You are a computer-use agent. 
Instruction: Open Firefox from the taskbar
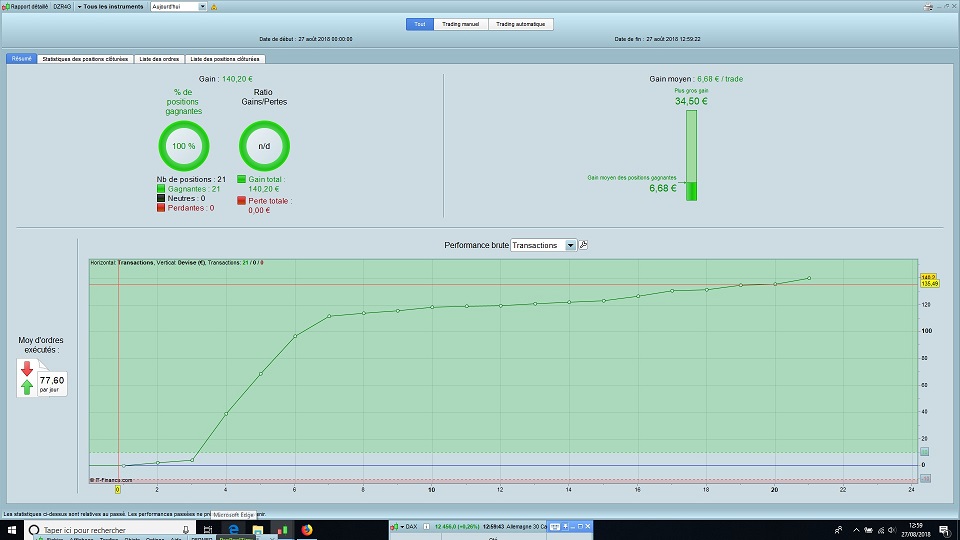[307, 530]
